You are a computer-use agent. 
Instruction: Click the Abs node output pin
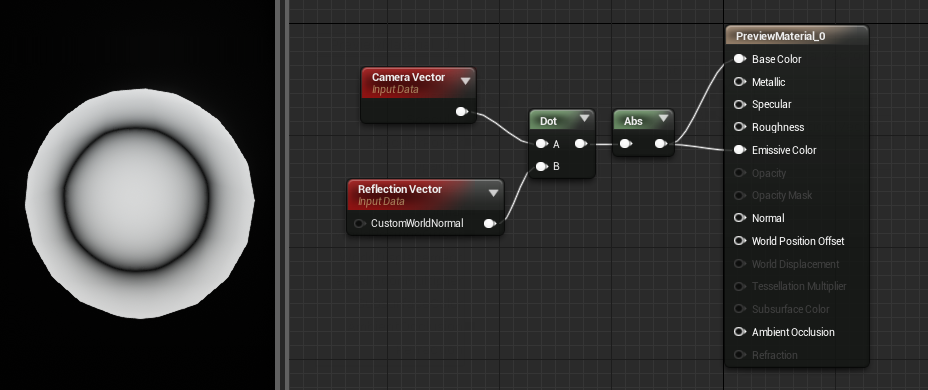pyautogui.click(x=660, y=144)
